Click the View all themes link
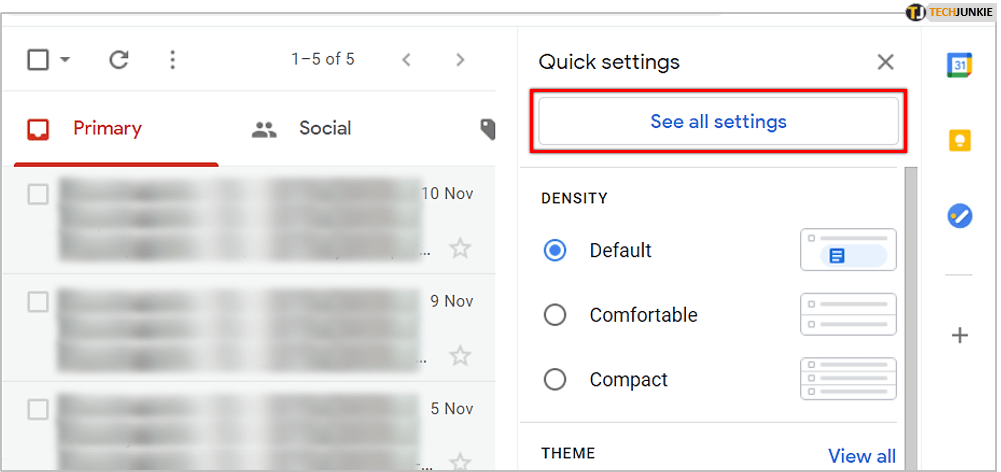This screenshot has width=1001, height=472. [x=862, y=456]
